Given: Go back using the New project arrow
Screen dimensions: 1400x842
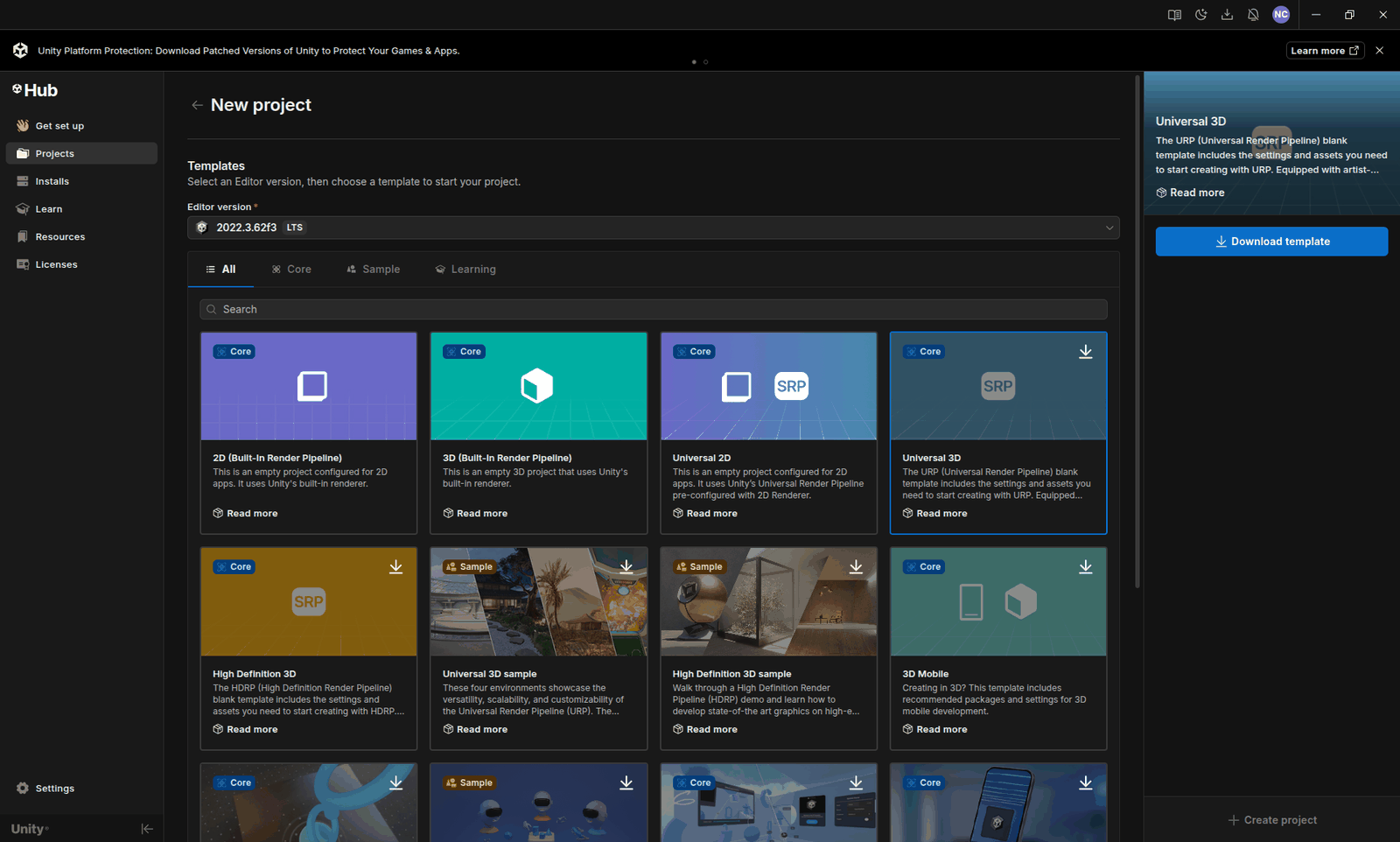Looking at the screenshot, I should coord(197,105).
